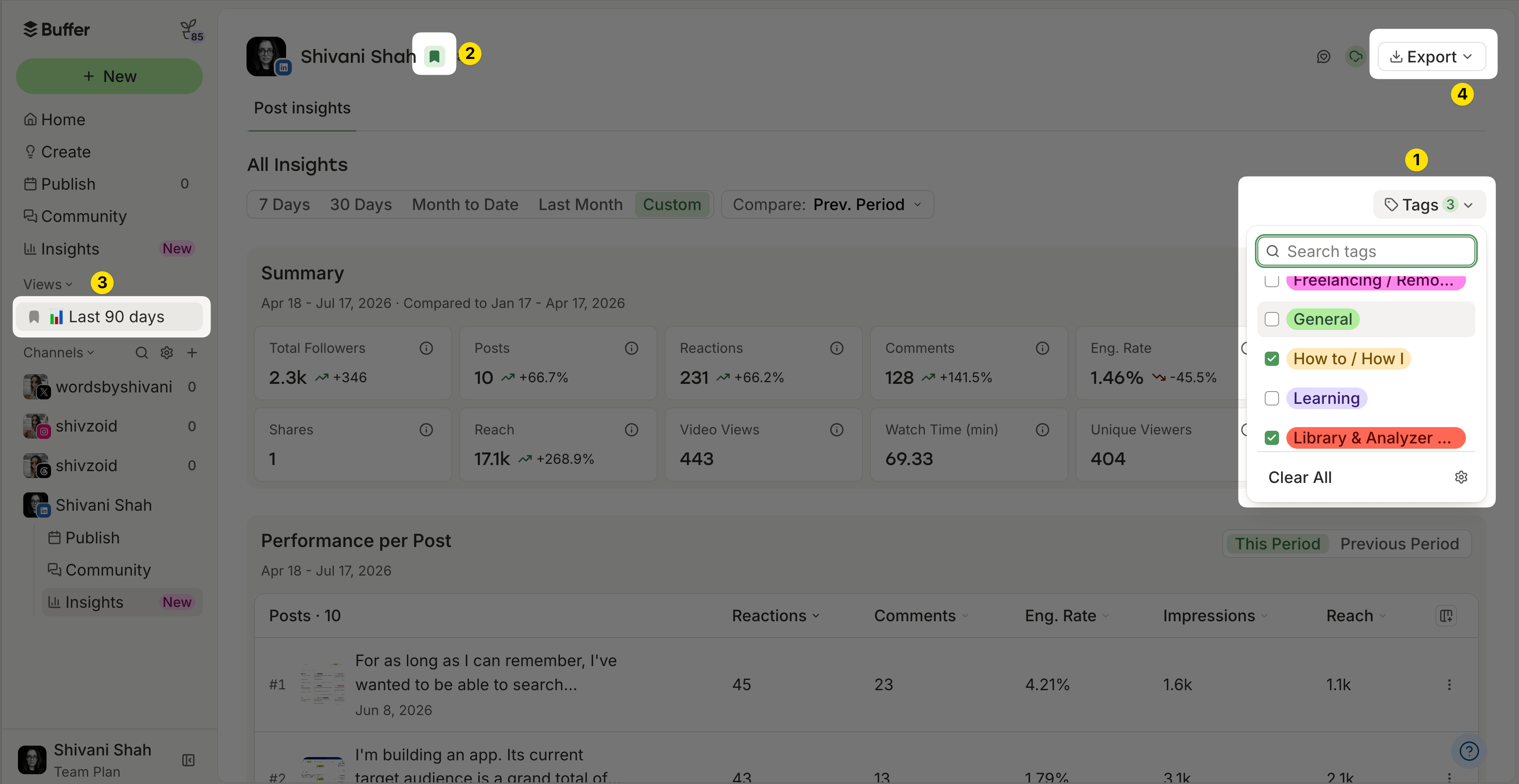Sort by Impressions column
1519x784 pixels.
(x=1215, y=616)
